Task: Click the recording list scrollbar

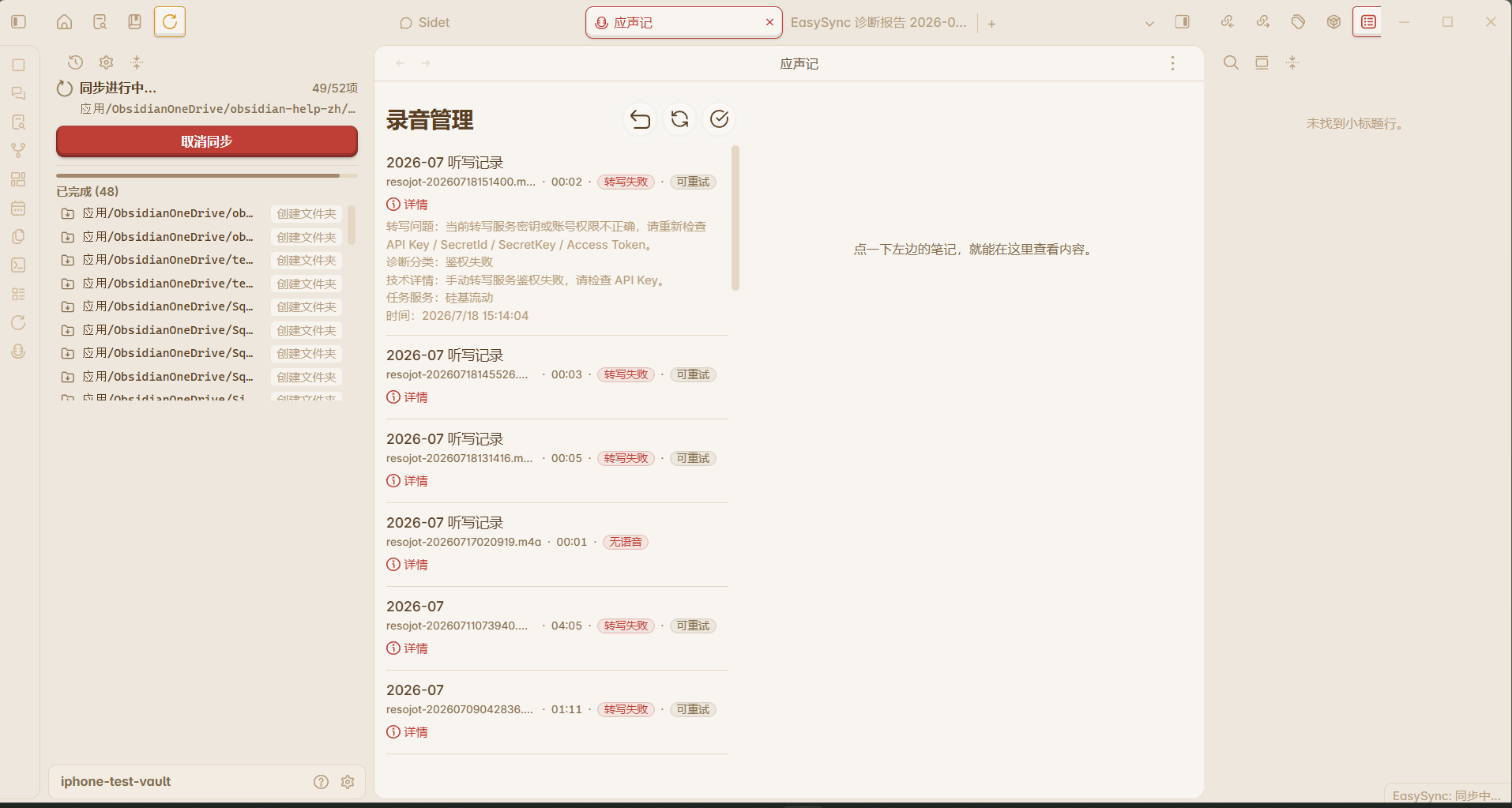Action: click(735, 218)
